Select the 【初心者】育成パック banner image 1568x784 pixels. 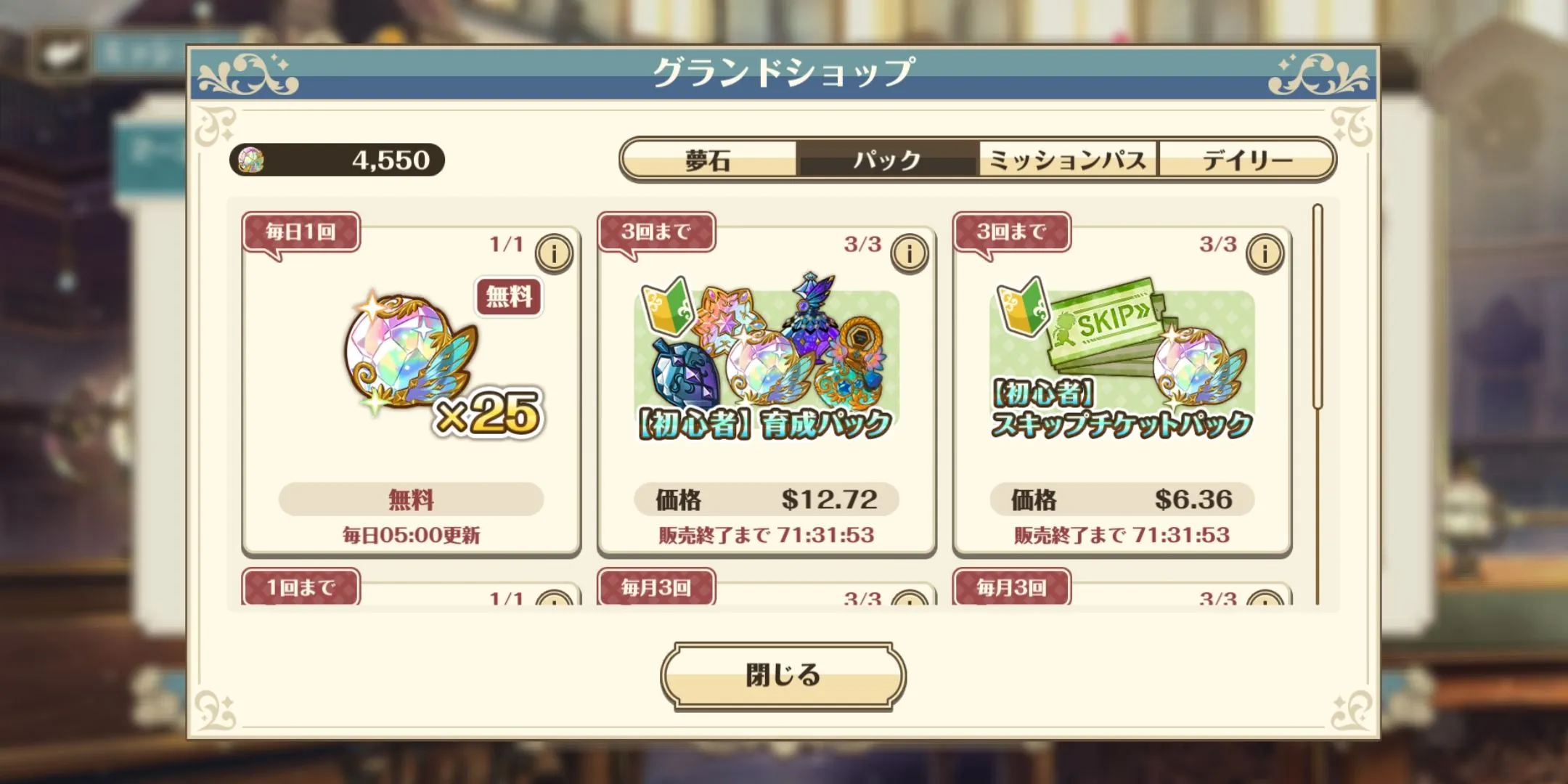tap(767, 359)
